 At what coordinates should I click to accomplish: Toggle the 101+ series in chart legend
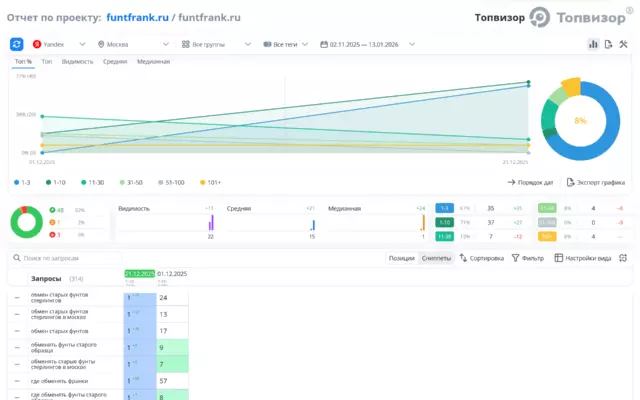point(210,182)
